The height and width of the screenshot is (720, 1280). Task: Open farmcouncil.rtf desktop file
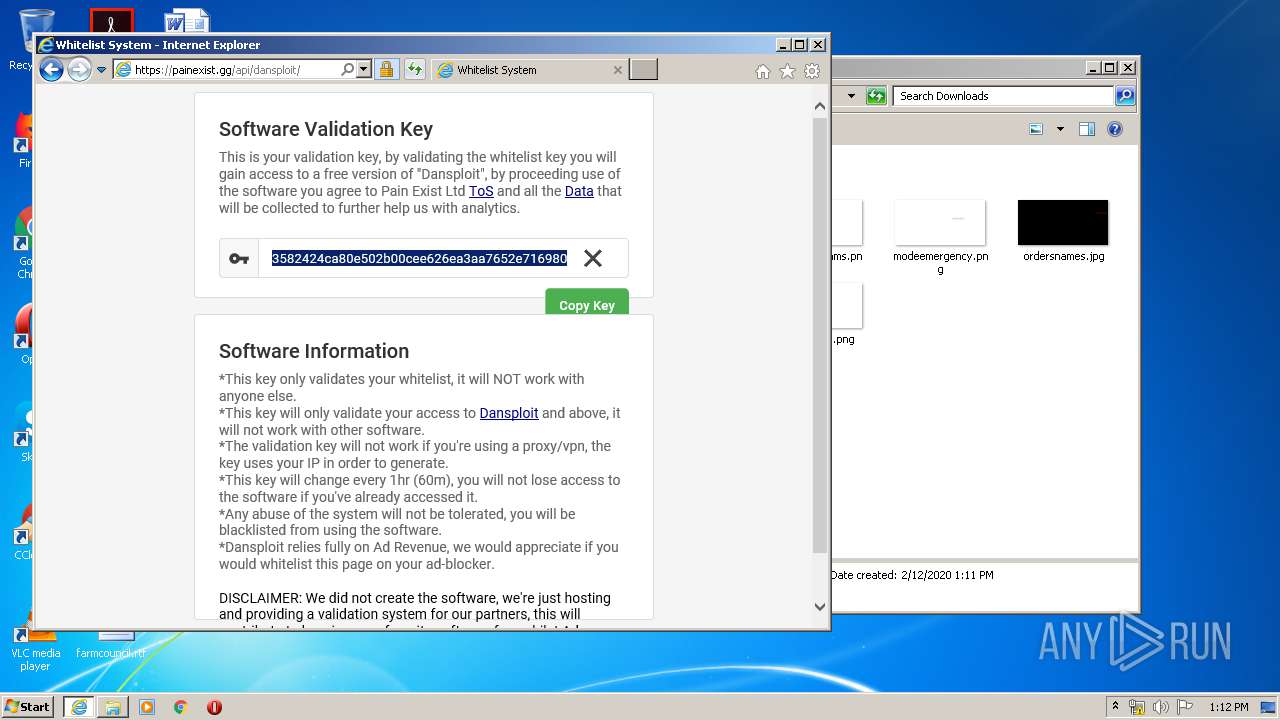(111, 646)
